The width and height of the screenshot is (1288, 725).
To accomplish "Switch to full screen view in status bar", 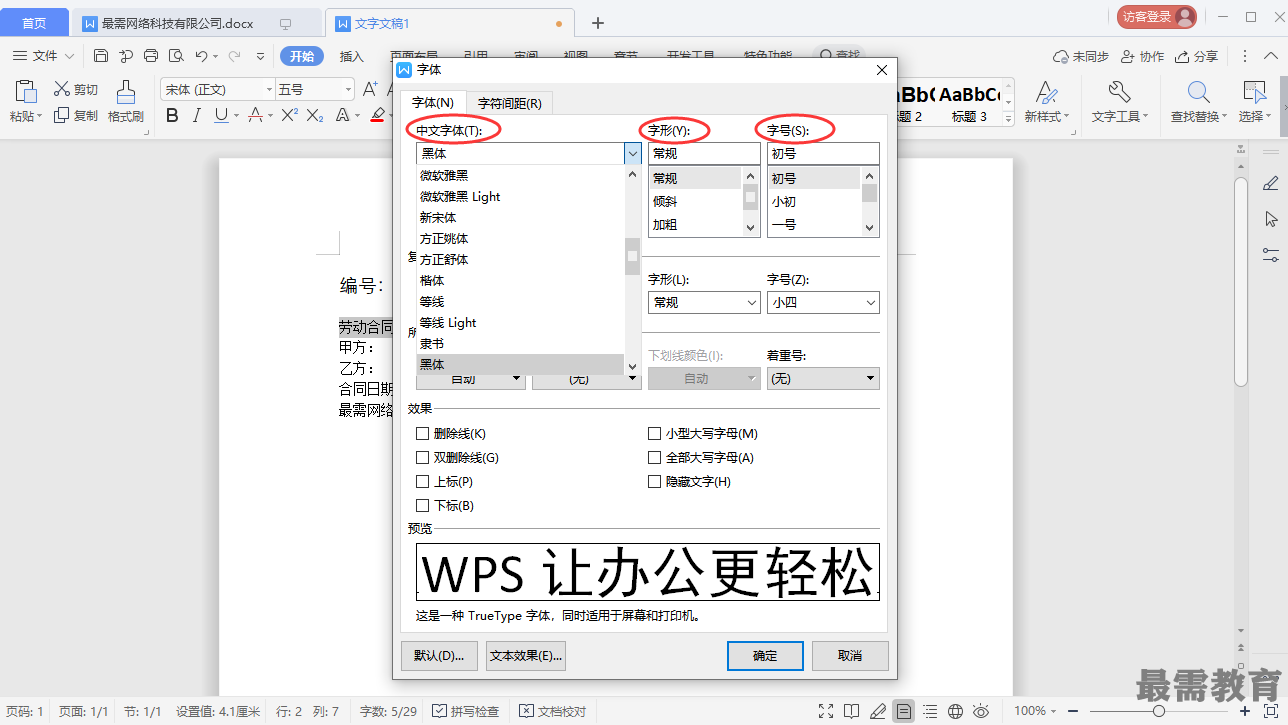I will 826,711.
